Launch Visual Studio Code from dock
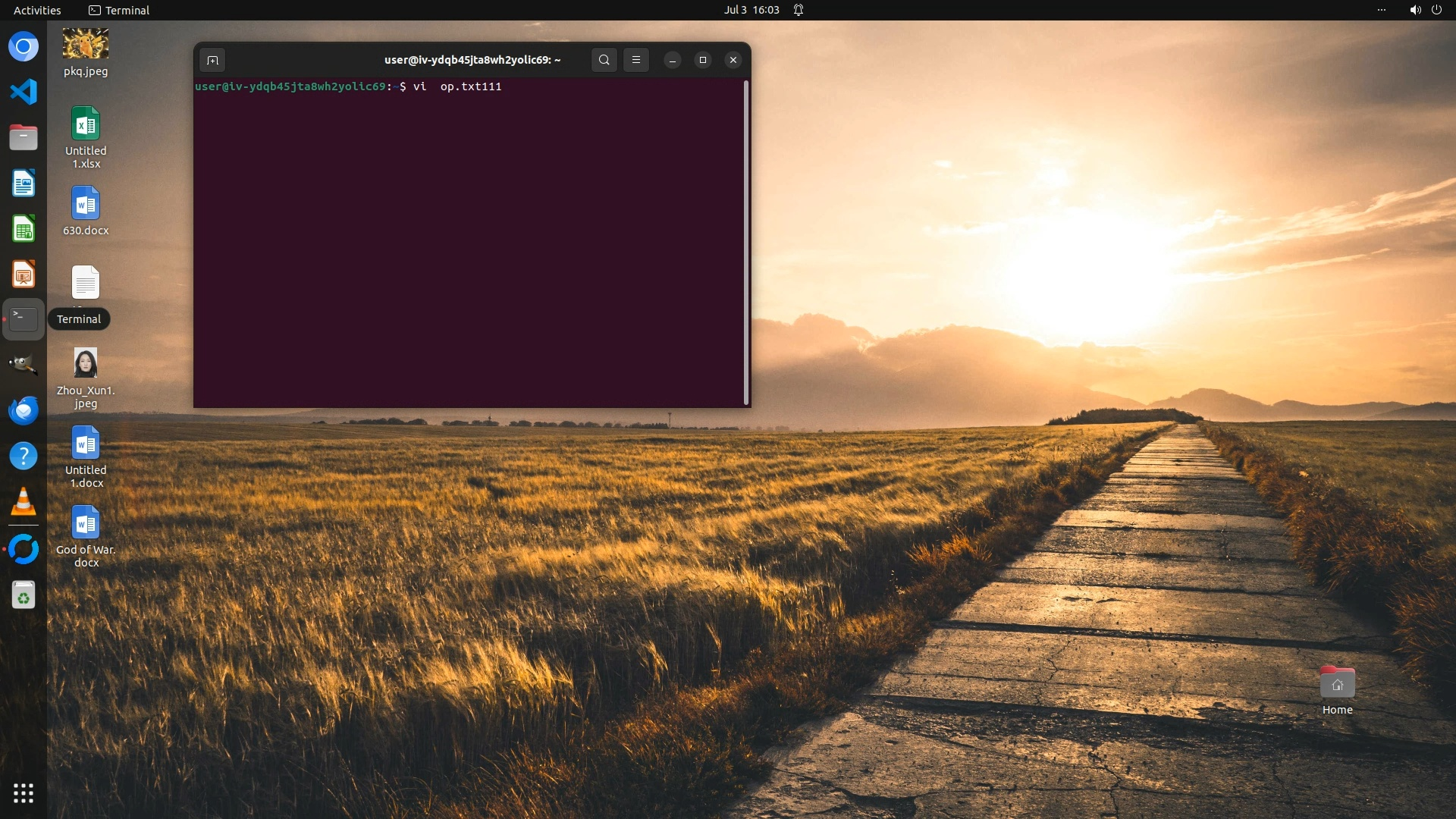 24,92
